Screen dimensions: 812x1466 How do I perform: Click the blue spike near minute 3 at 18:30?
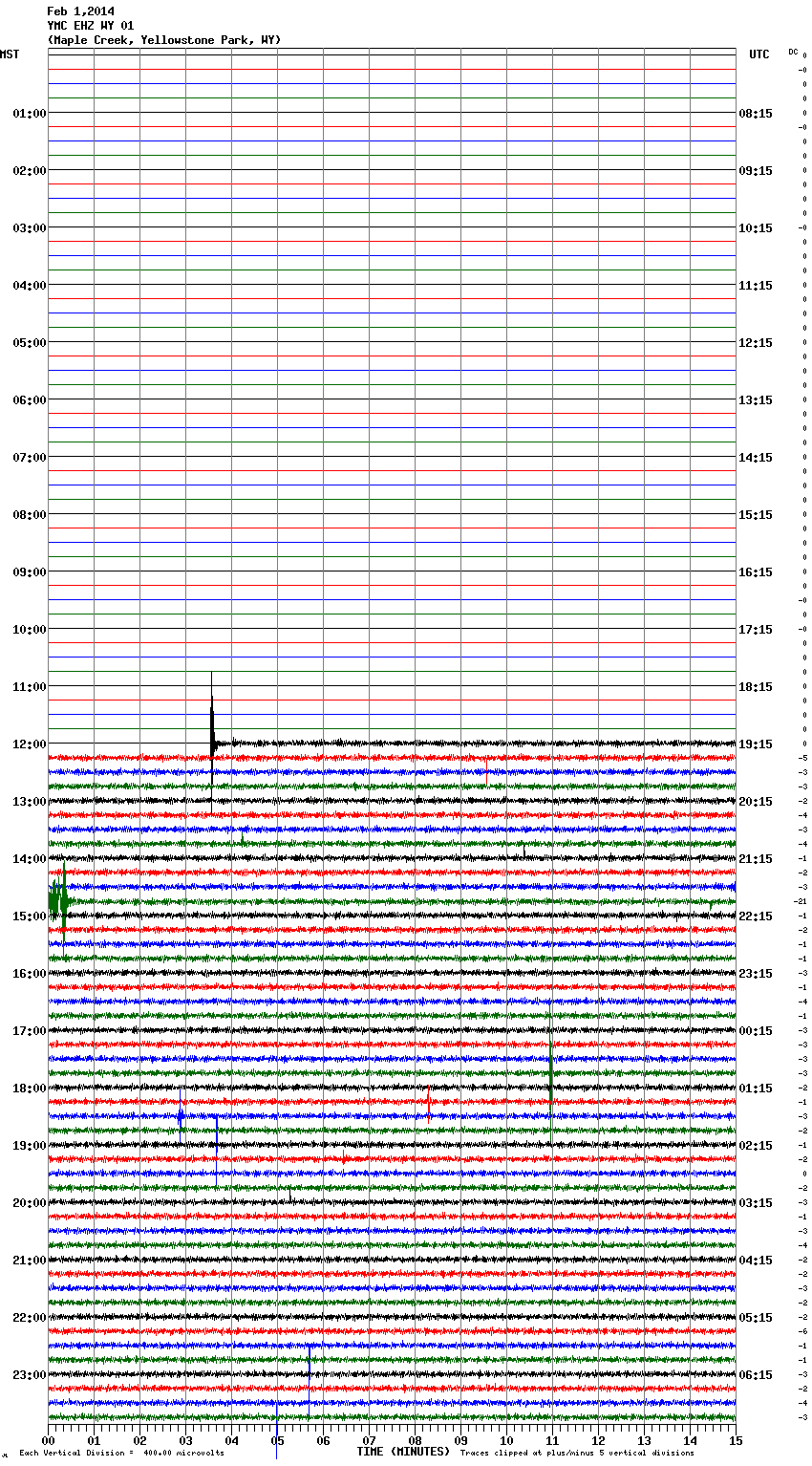[181, 1116]
